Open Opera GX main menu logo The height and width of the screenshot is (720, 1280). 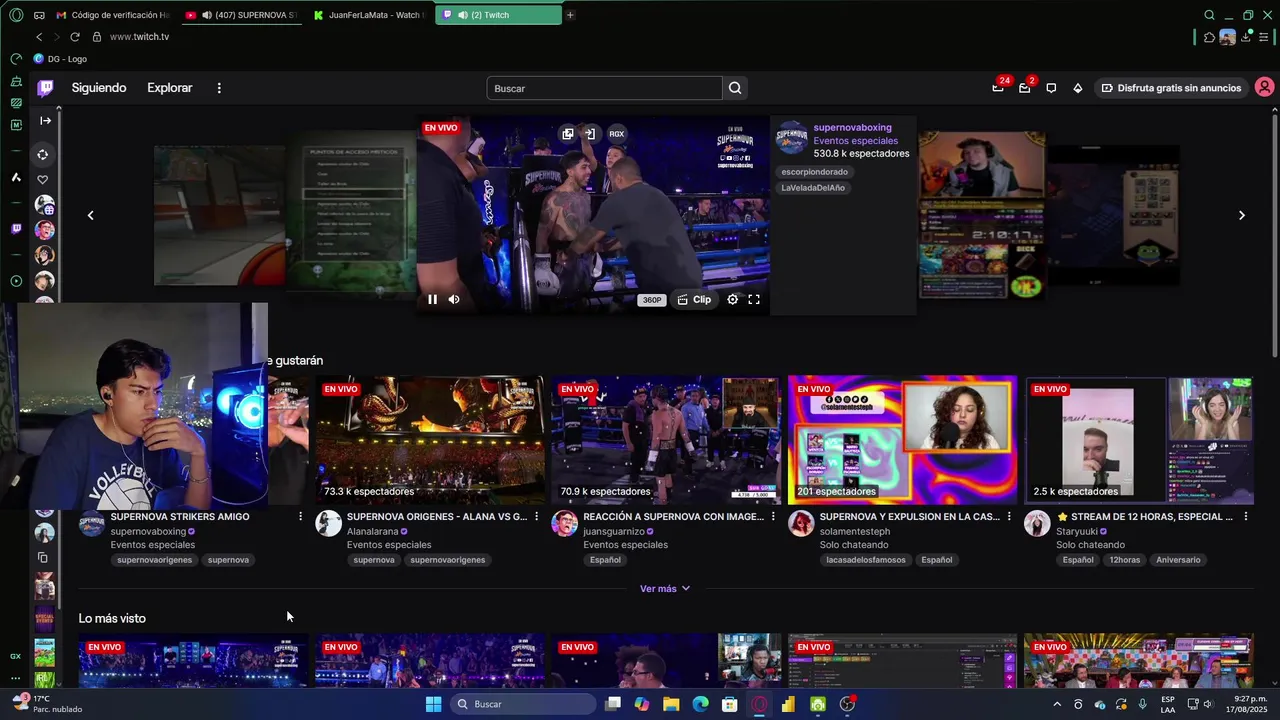(x=16, y=15)
